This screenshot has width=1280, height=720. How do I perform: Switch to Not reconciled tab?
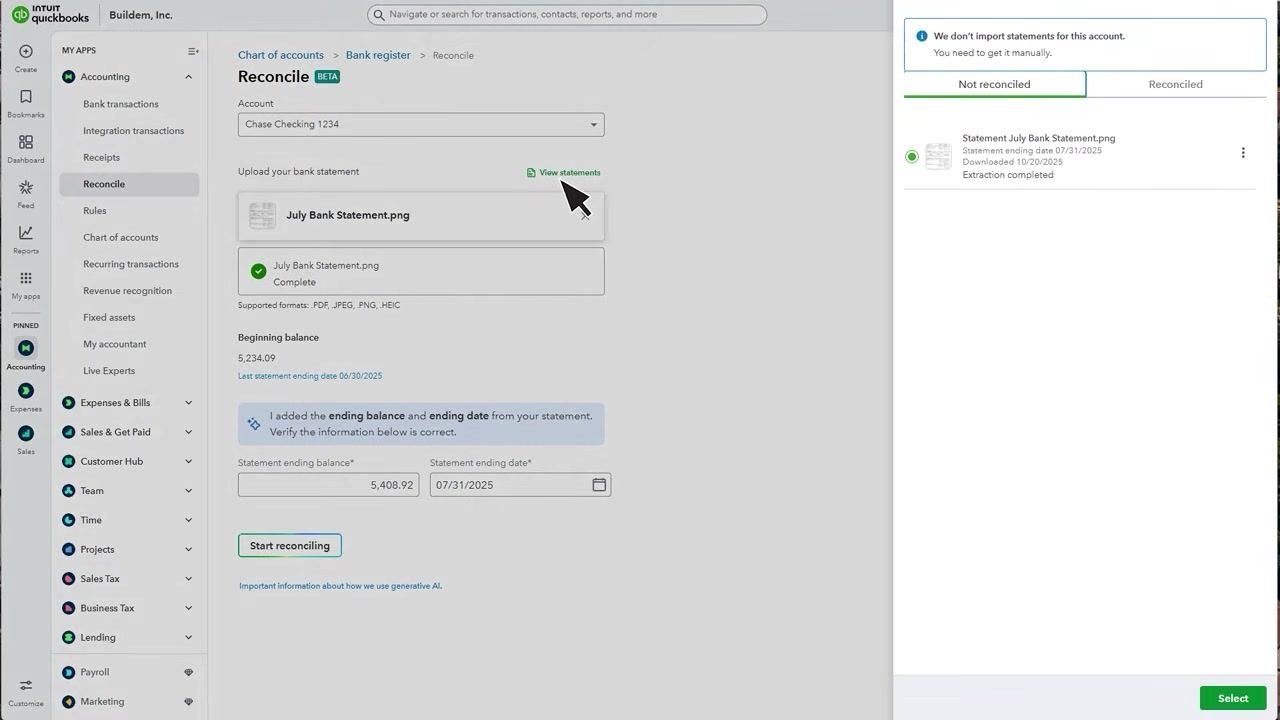[x=994, y=84]
